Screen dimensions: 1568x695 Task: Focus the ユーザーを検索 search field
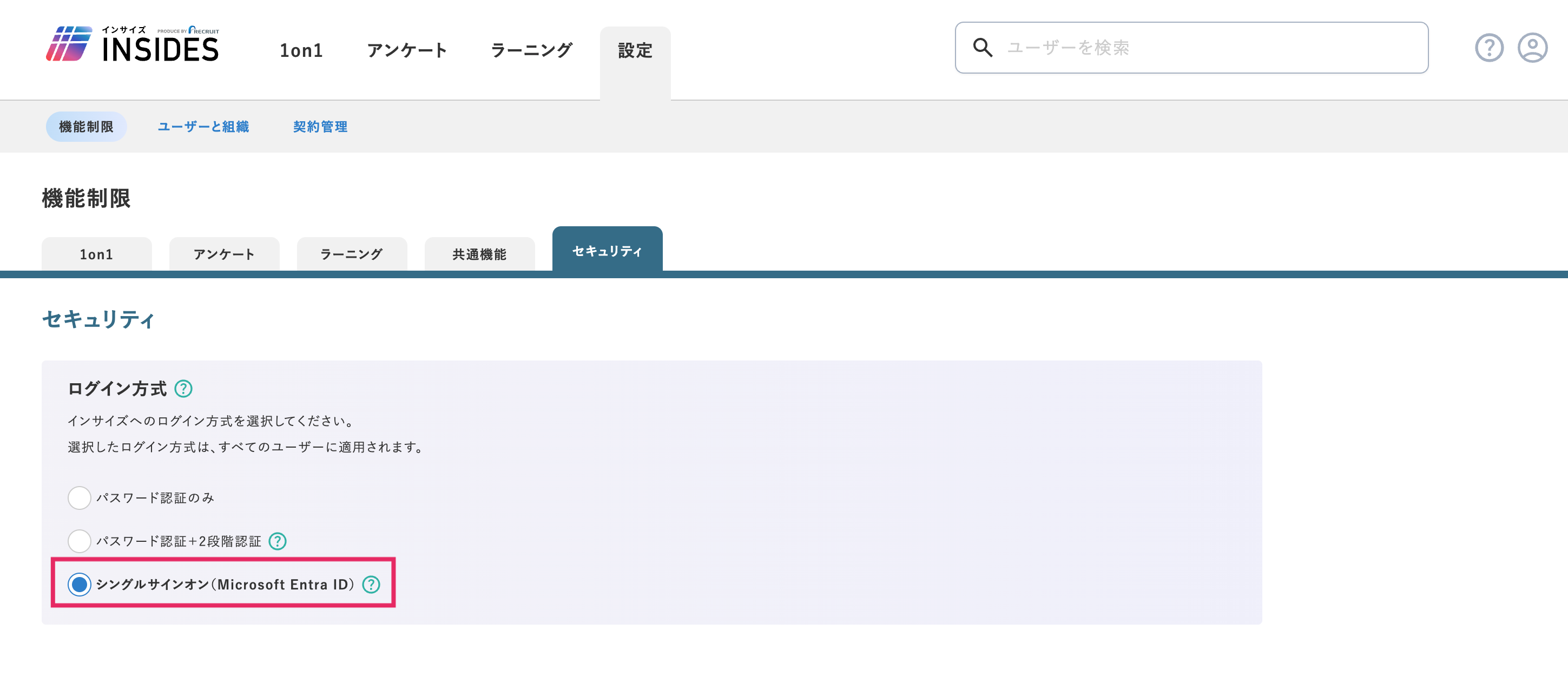click(x=1191, y=48)
